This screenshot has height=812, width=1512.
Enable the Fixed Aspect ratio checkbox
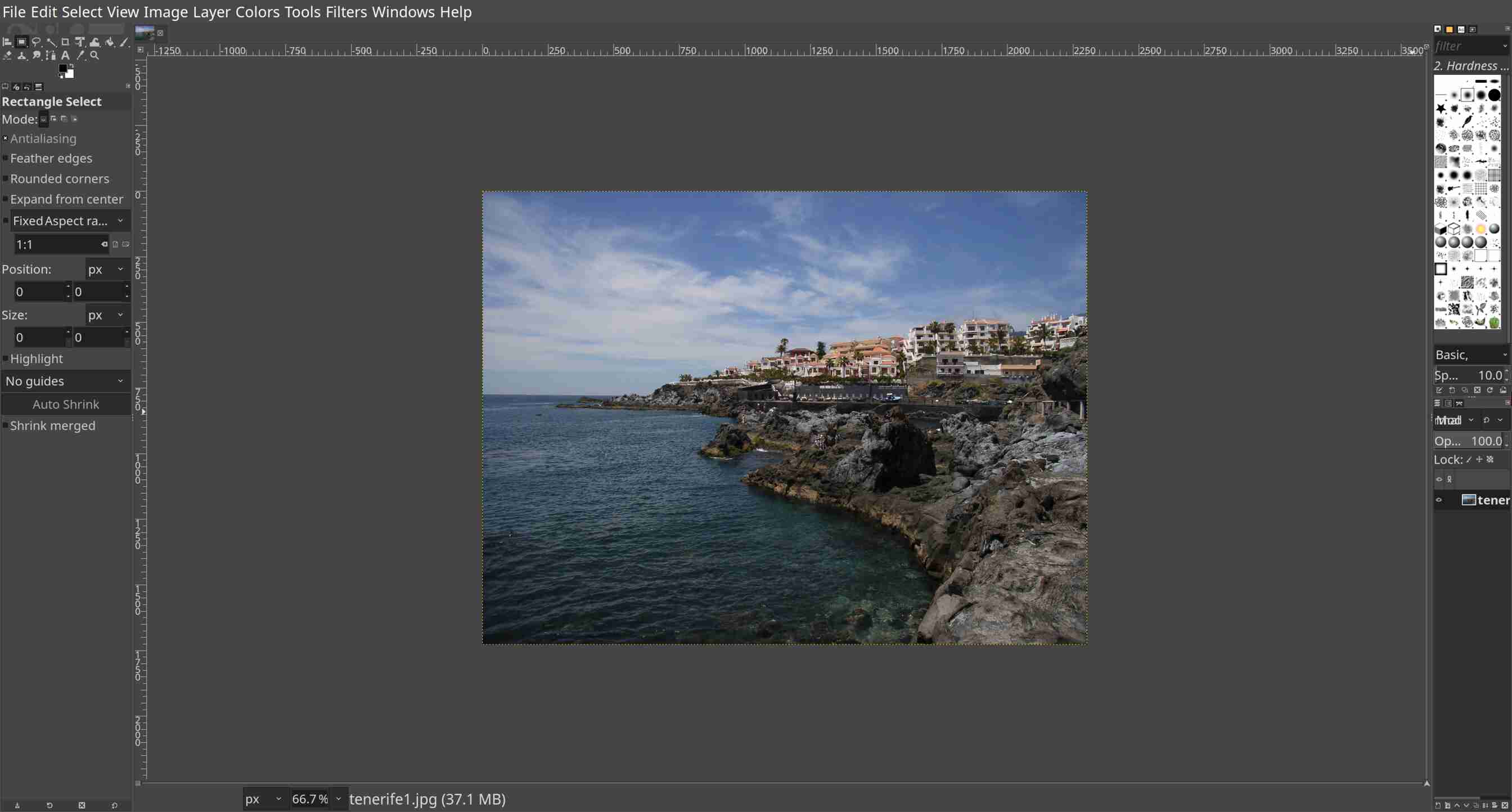[5, 221]
